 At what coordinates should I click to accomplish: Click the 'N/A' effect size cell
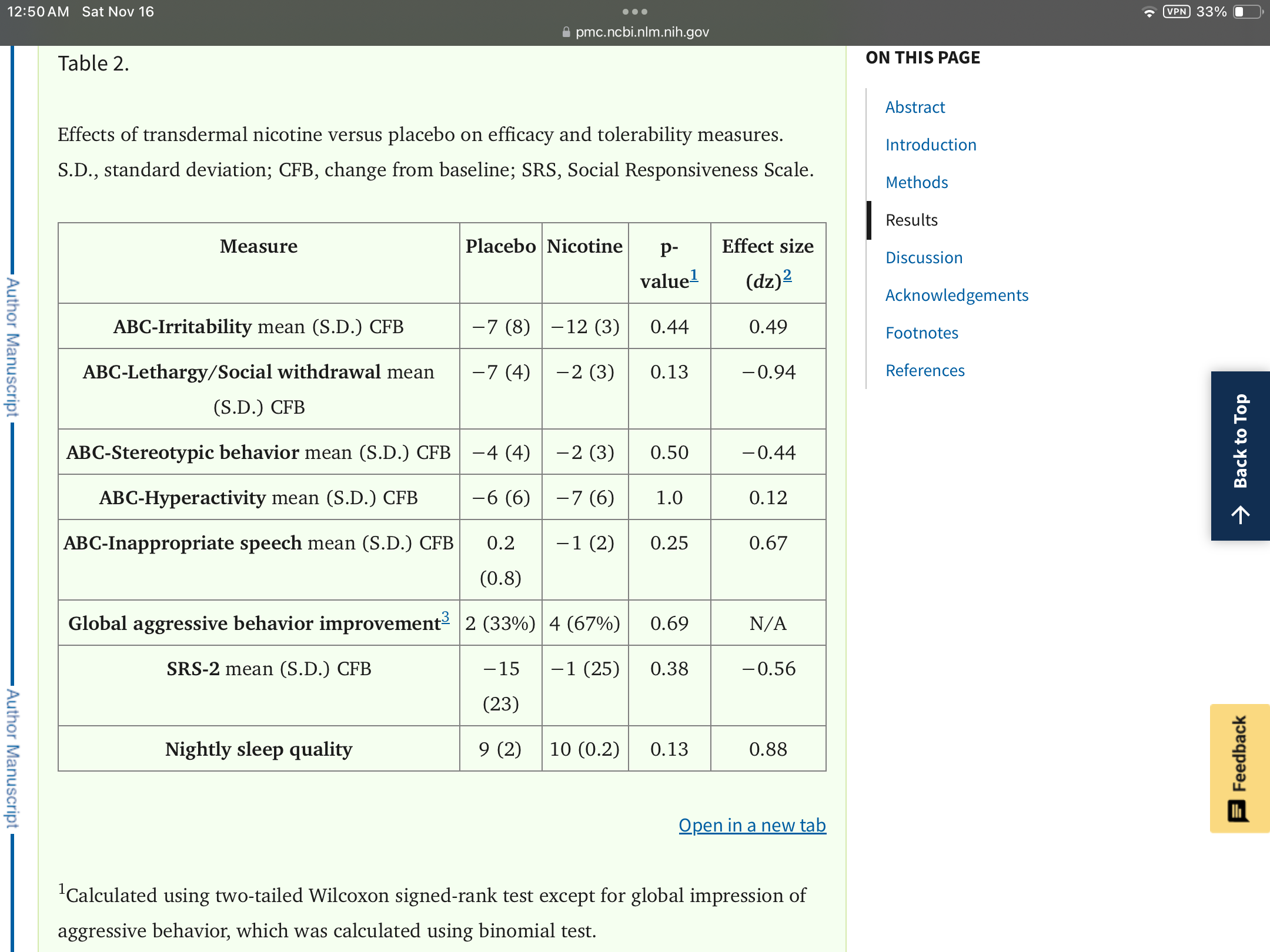click(768, 624)
